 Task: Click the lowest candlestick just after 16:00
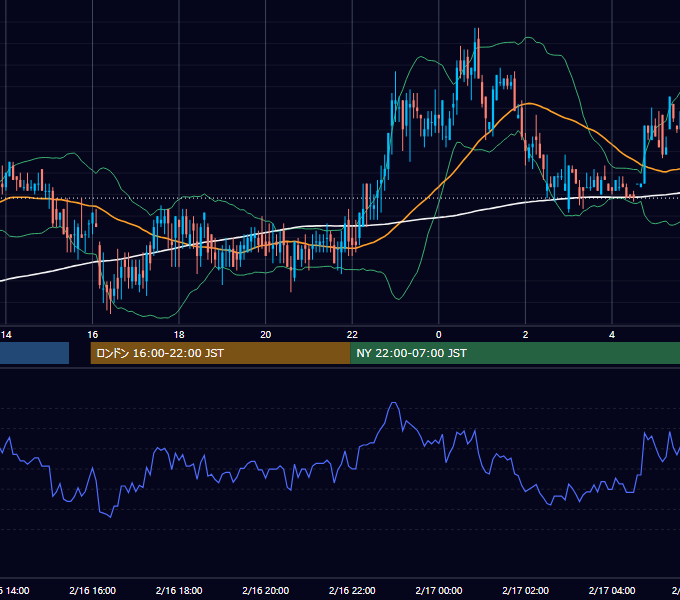click(x=110, y=298)
